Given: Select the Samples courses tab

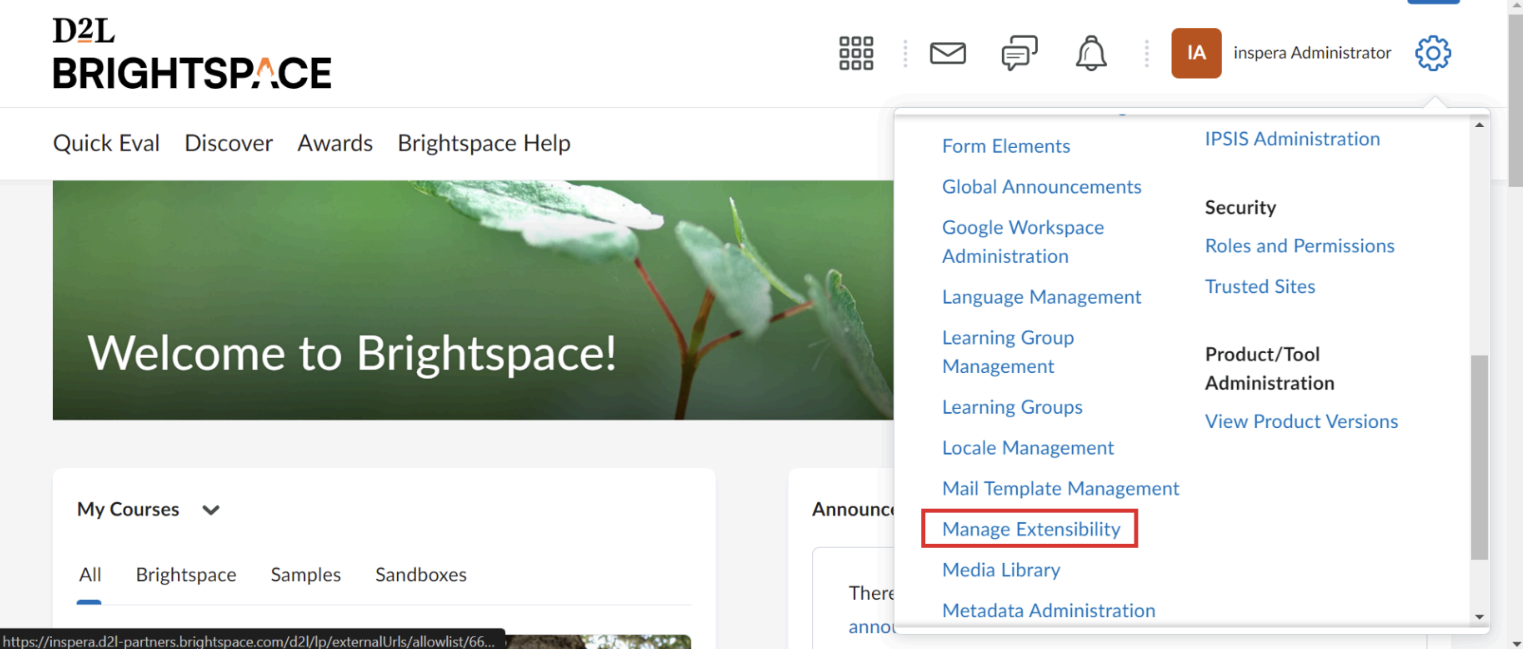Looking at the screenshot, I should click(306, 575).
